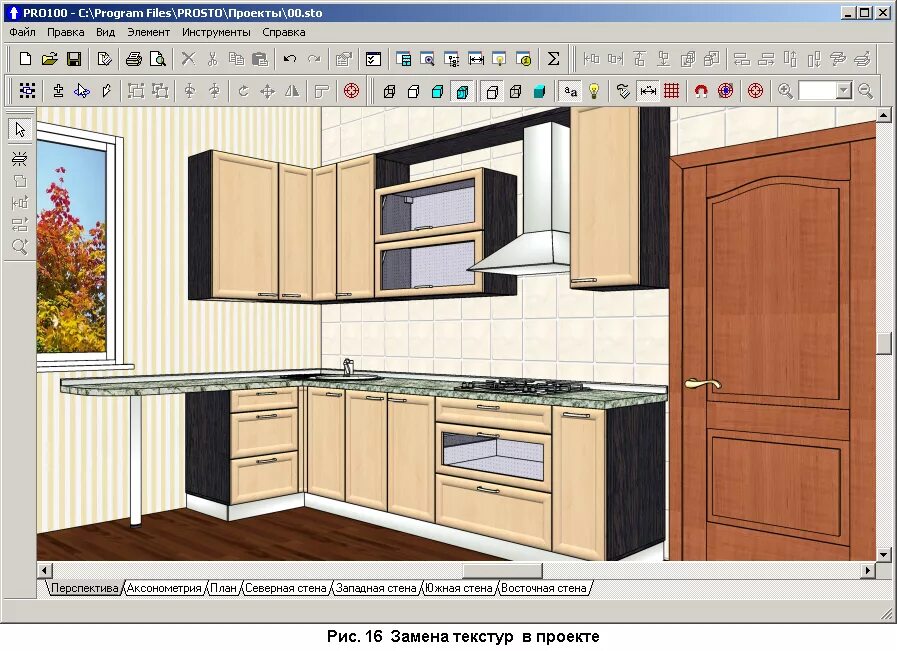897x651 pixels.
Task: Click the red target center icon on left toolbar
Action: 351,90
